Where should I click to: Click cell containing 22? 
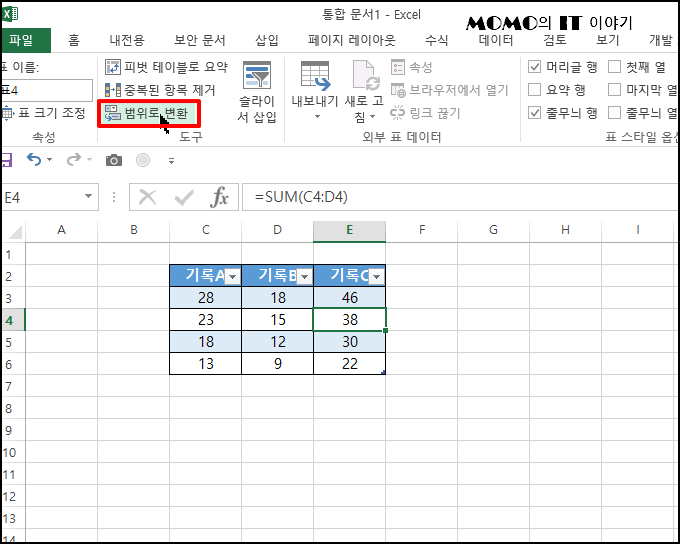click(350, 364)
